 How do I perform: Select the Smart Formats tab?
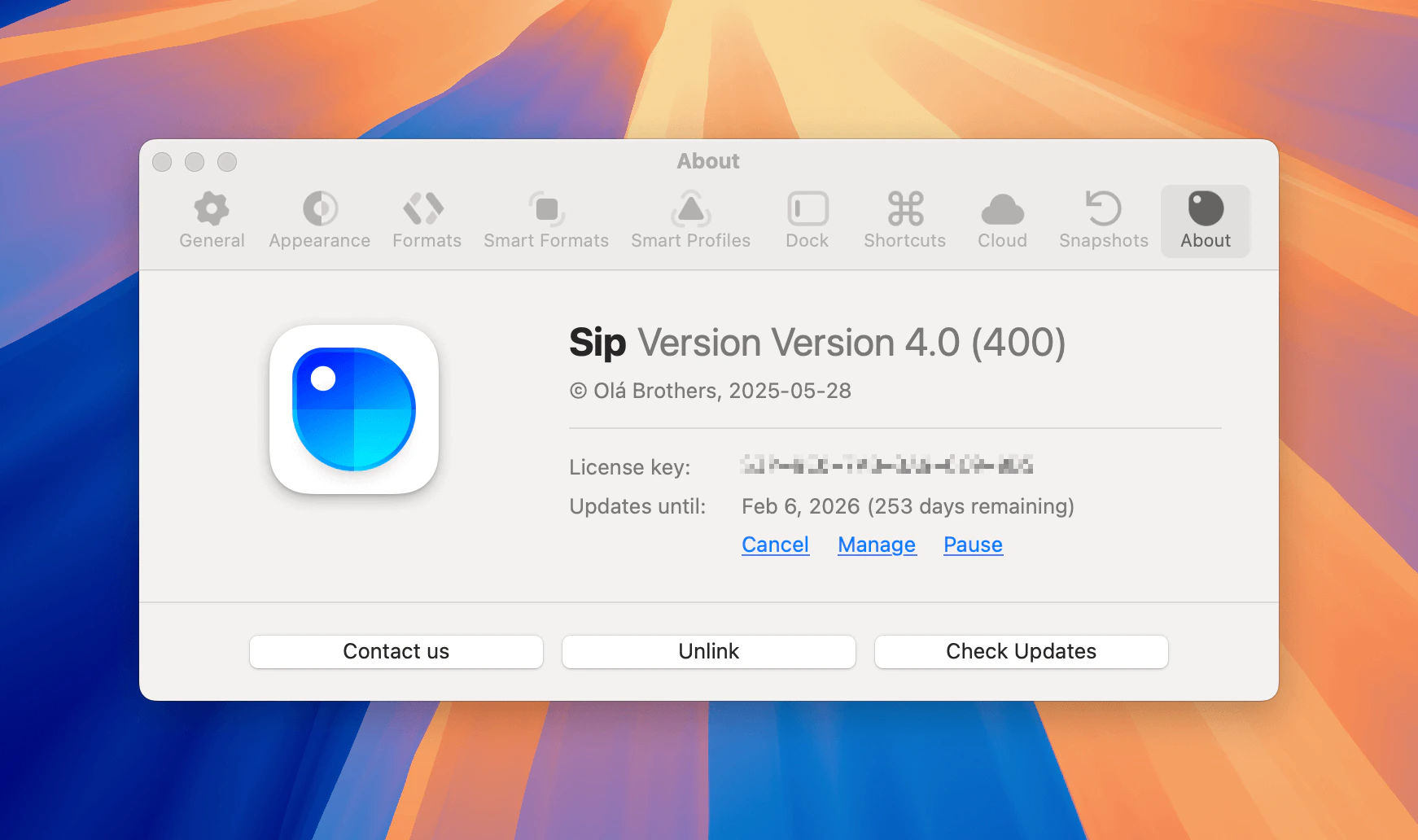[546, 221]
